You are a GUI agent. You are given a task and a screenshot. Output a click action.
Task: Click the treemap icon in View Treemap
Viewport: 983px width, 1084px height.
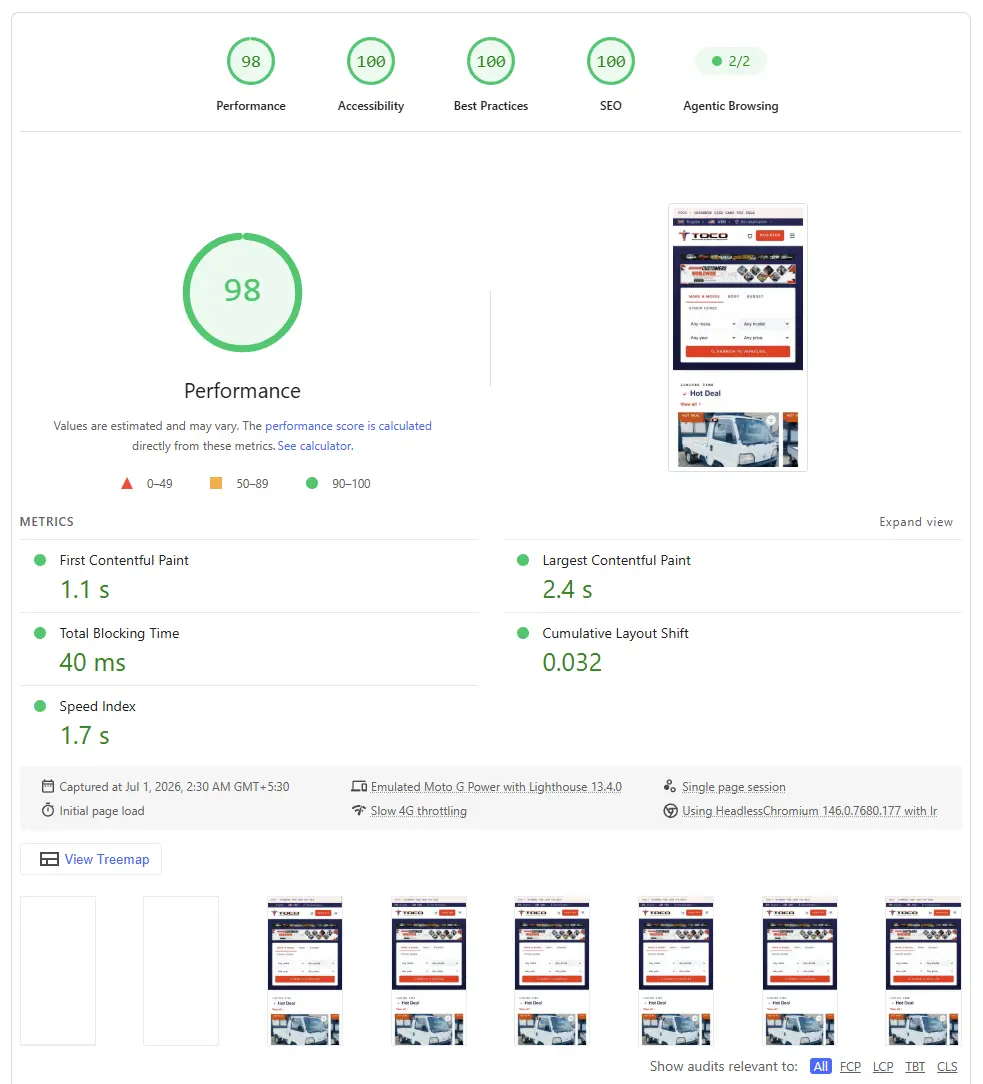pos(49,859)
